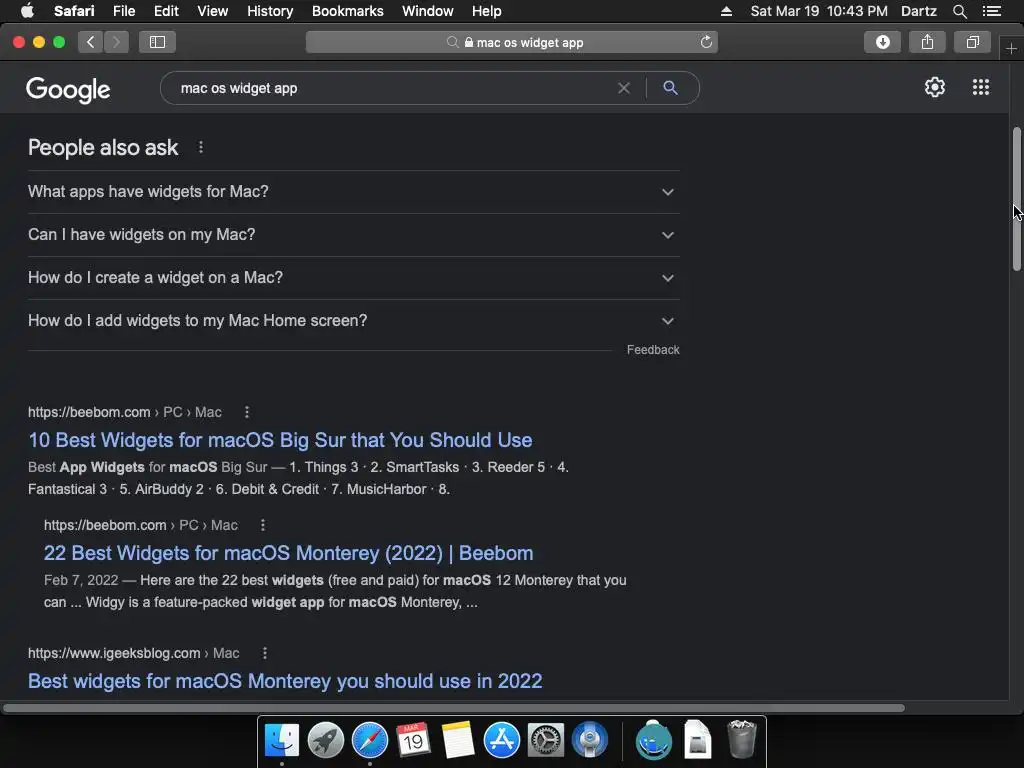The width and height of the screenshot is (1024, 768).
Task: Open Launchpad from the Dock
Action: coord(325,741)
